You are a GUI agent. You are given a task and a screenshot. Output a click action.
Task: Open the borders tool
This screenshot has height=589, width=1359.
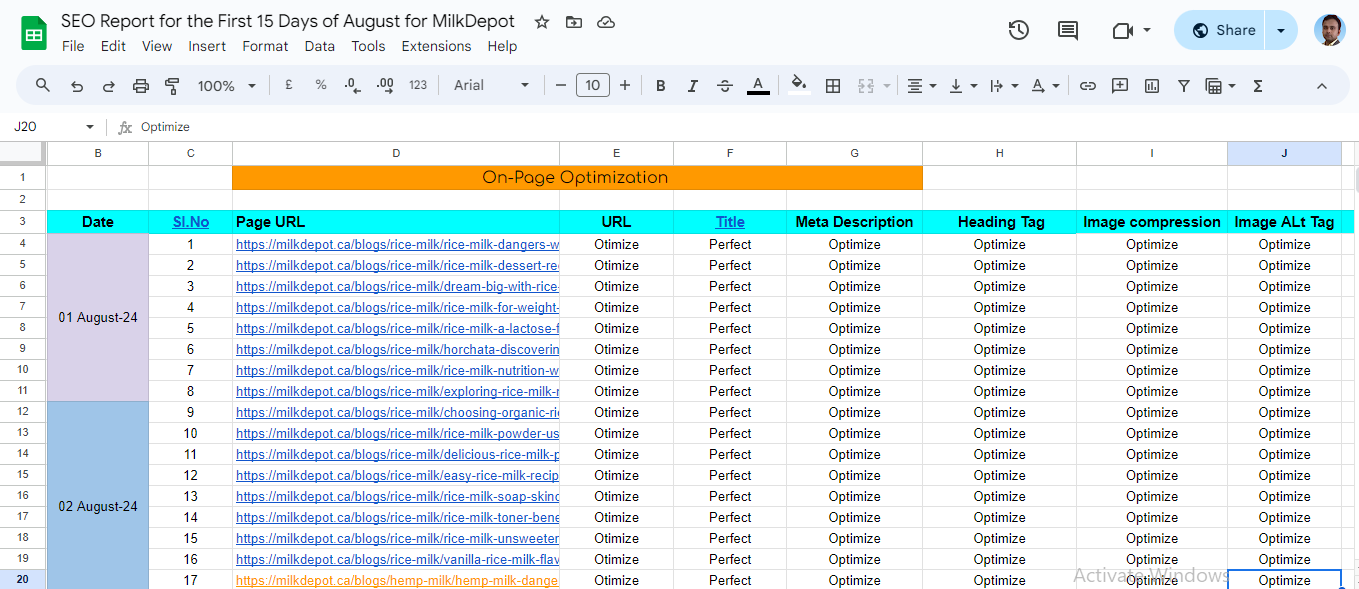pos(832,86)
